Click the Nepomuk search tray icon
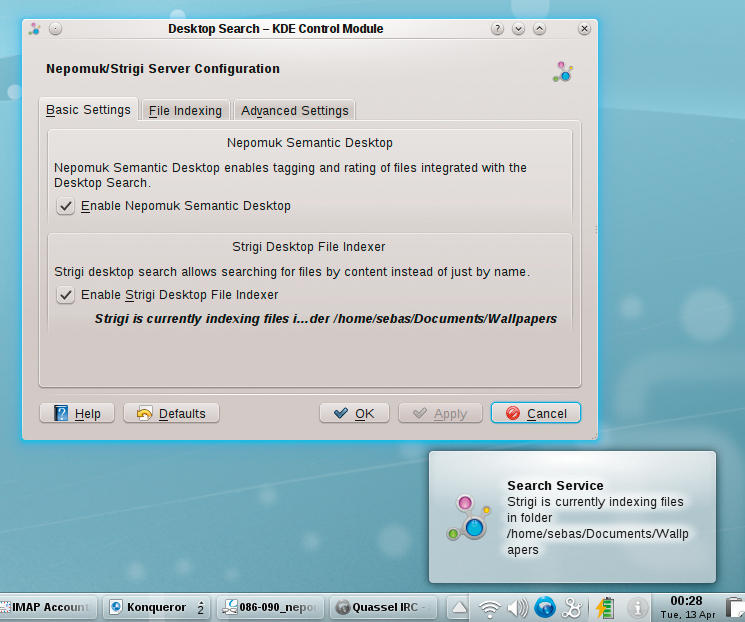 point(572,608)
